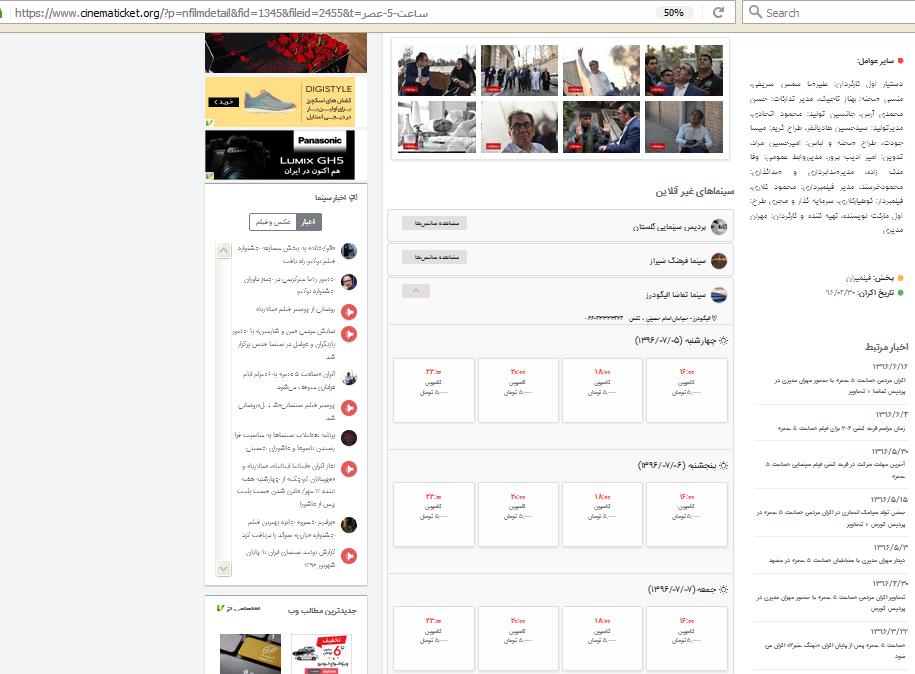Expand showtimes for Cinema Farhang Shiraz via مشاهده سانس‌ها
The height and width of the screenshot is (674, 915).
click(434, 257)
